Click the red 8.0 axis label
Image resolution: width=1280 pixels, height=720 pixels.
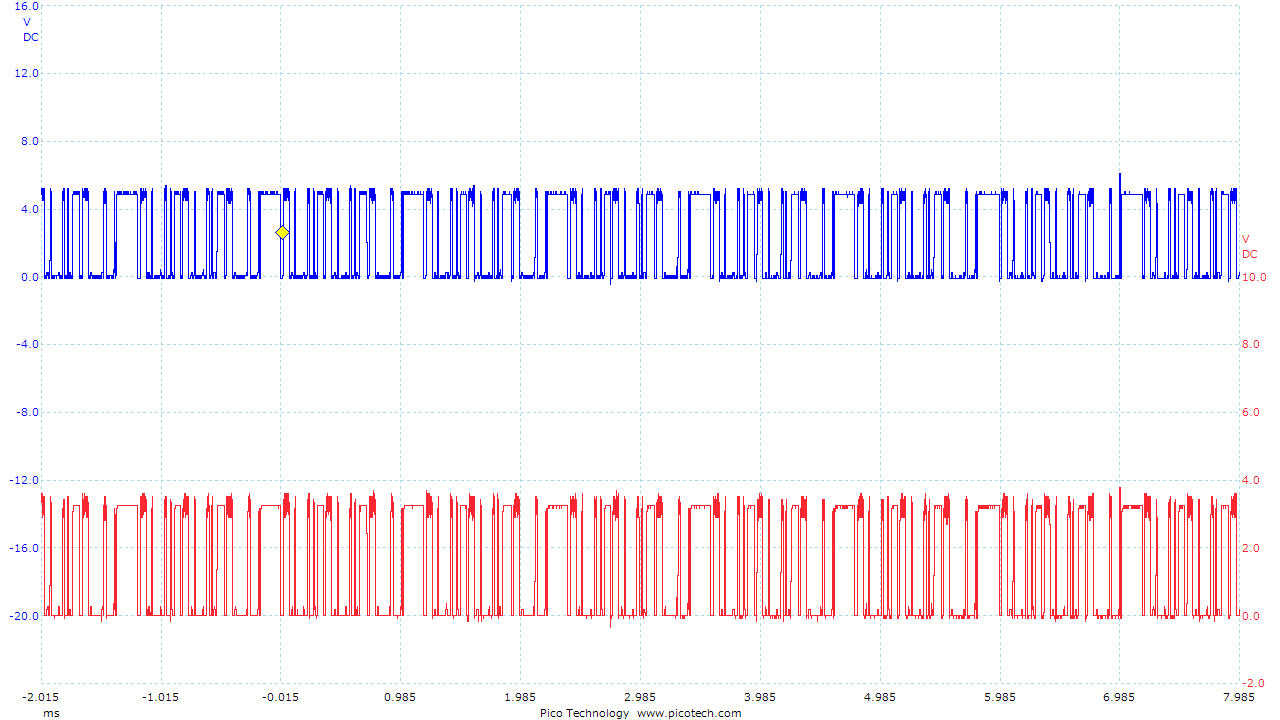click(1251, 344)
